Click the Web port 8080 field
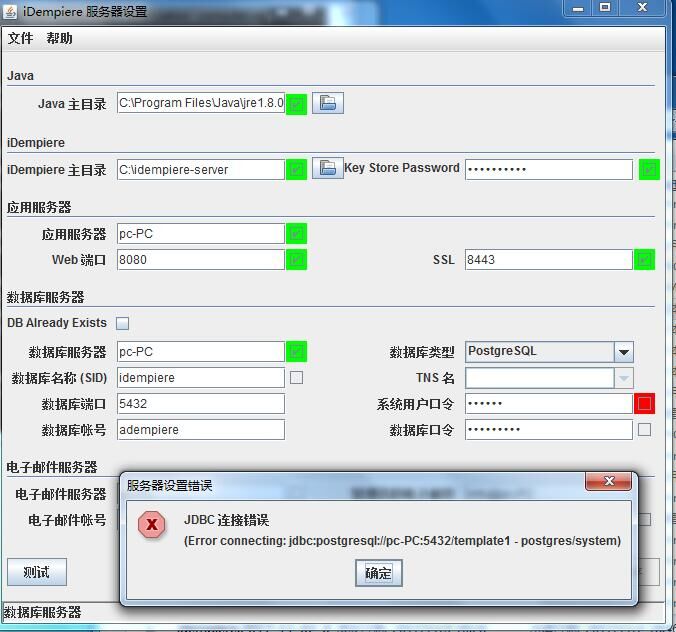This screenshot has height=632, width=676. point(201,260)
